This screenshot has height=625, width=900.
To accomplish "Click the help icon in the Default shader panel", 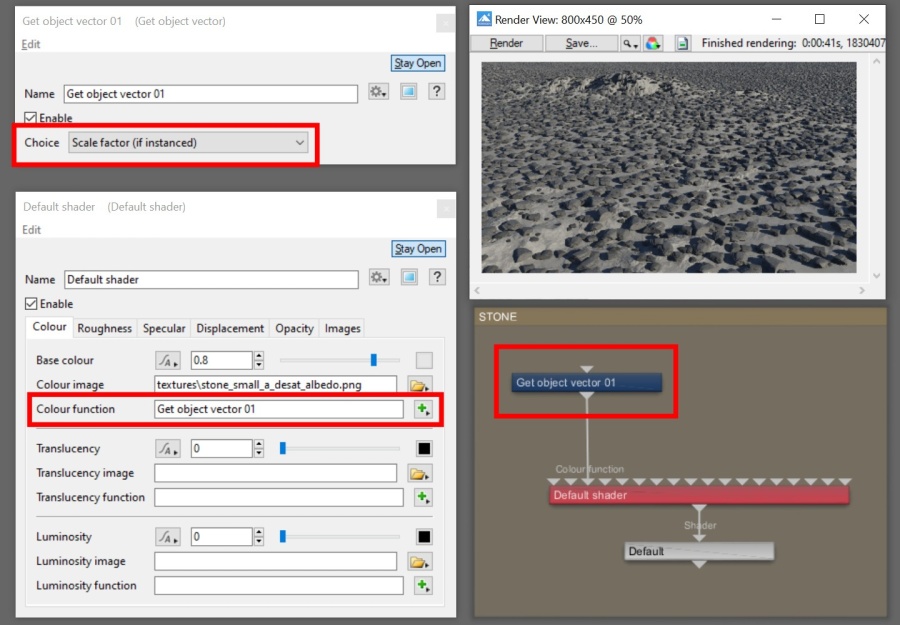I will pos(437,279).
